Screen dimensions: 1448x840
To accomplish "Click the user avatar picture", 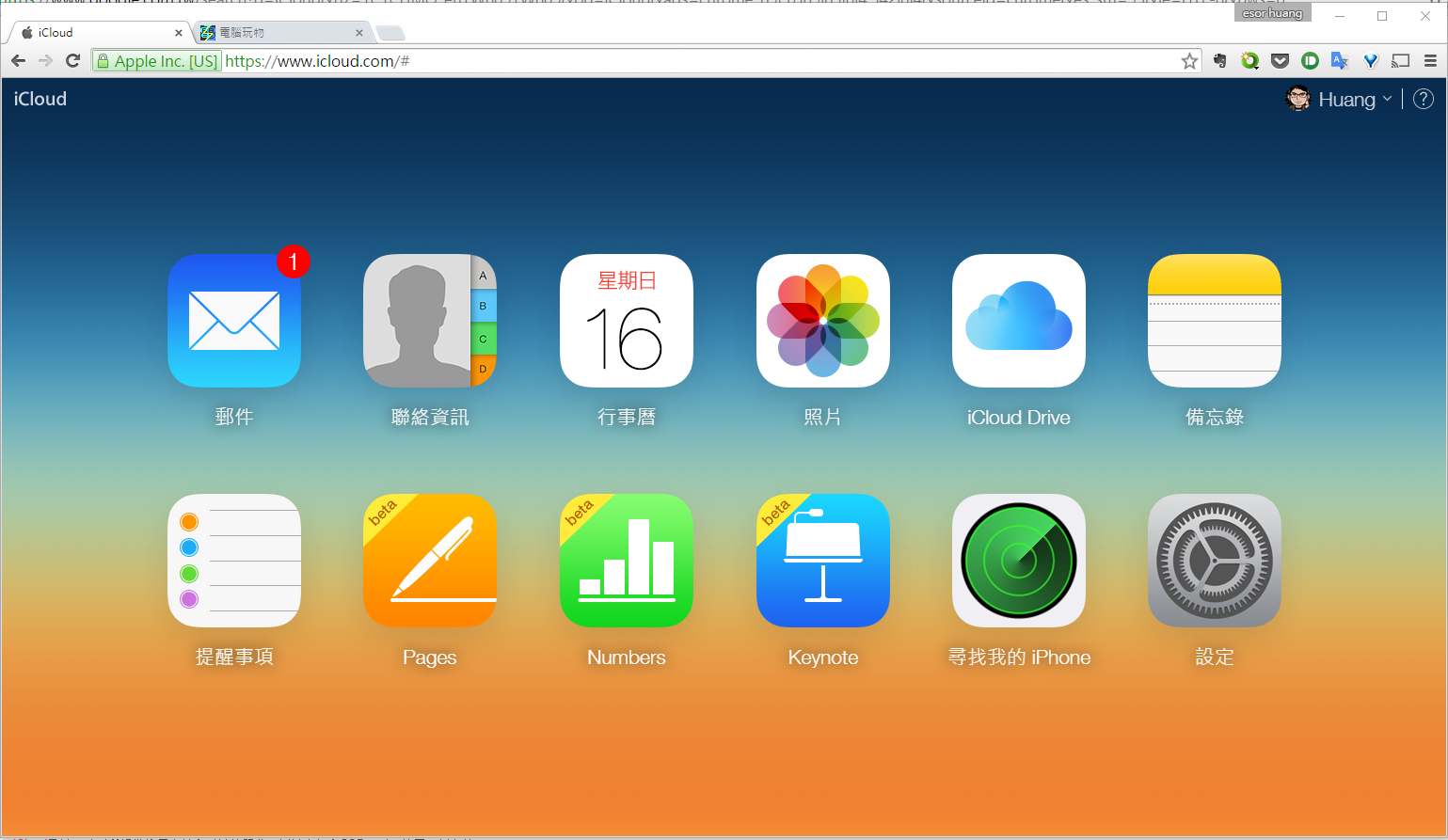I will (1298, 99).
